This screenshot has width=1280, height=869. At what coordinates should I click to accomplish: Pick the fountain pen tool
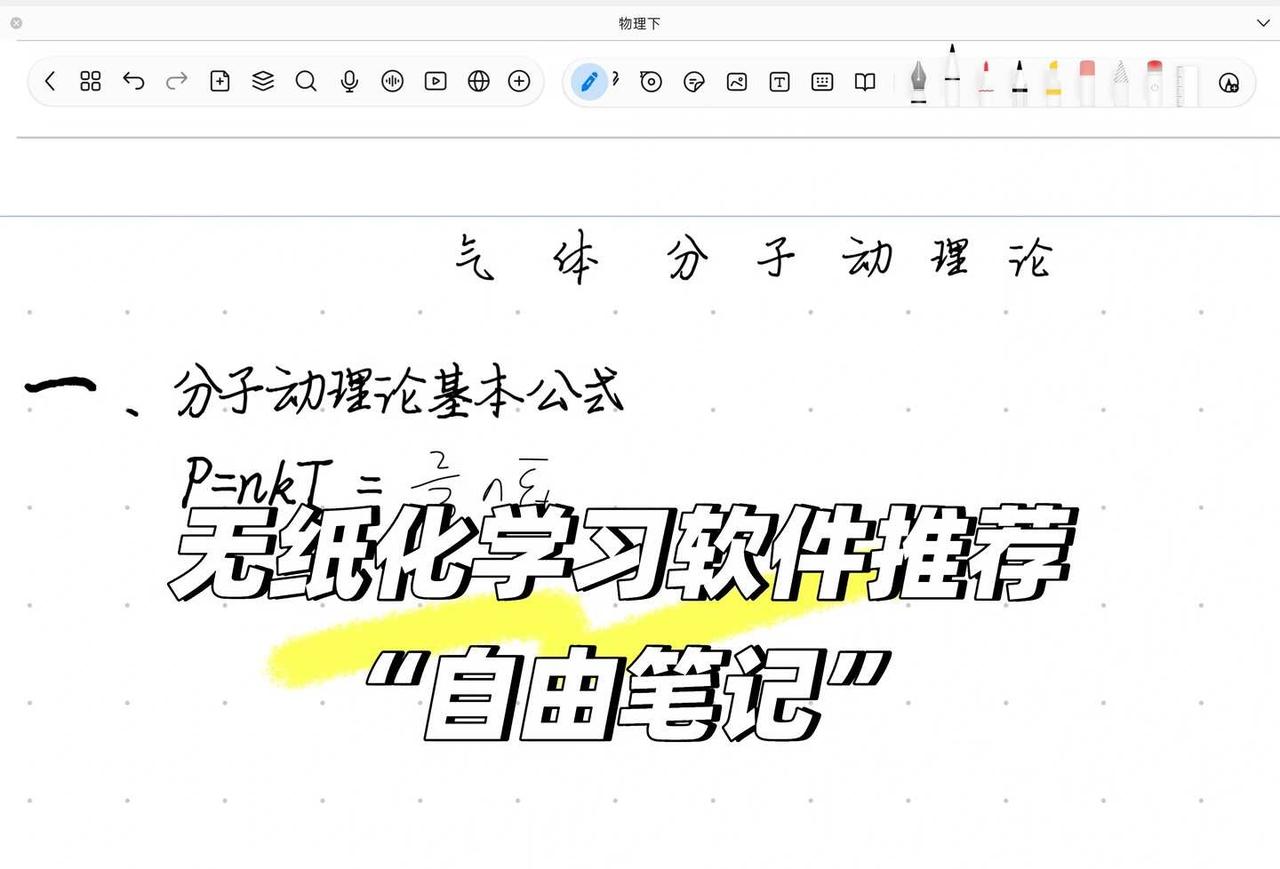click(x=918, y=82)
